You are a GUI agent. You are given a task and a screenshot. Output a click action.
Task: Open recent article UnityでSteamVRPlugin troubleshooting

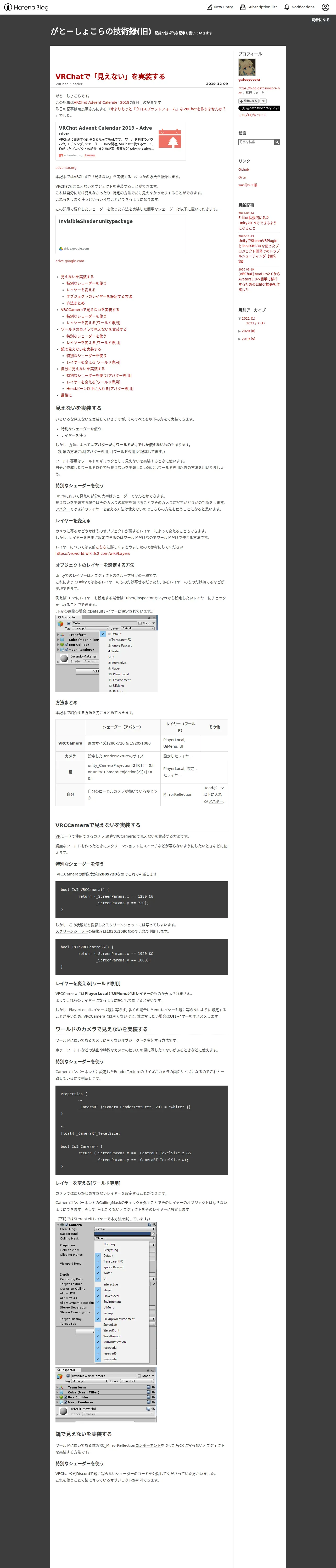259,251
